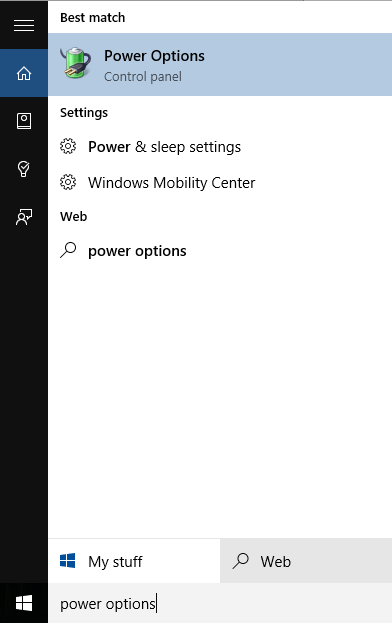Click the Web search button
This screenshot has width=392, height=623.
(306, 561)
